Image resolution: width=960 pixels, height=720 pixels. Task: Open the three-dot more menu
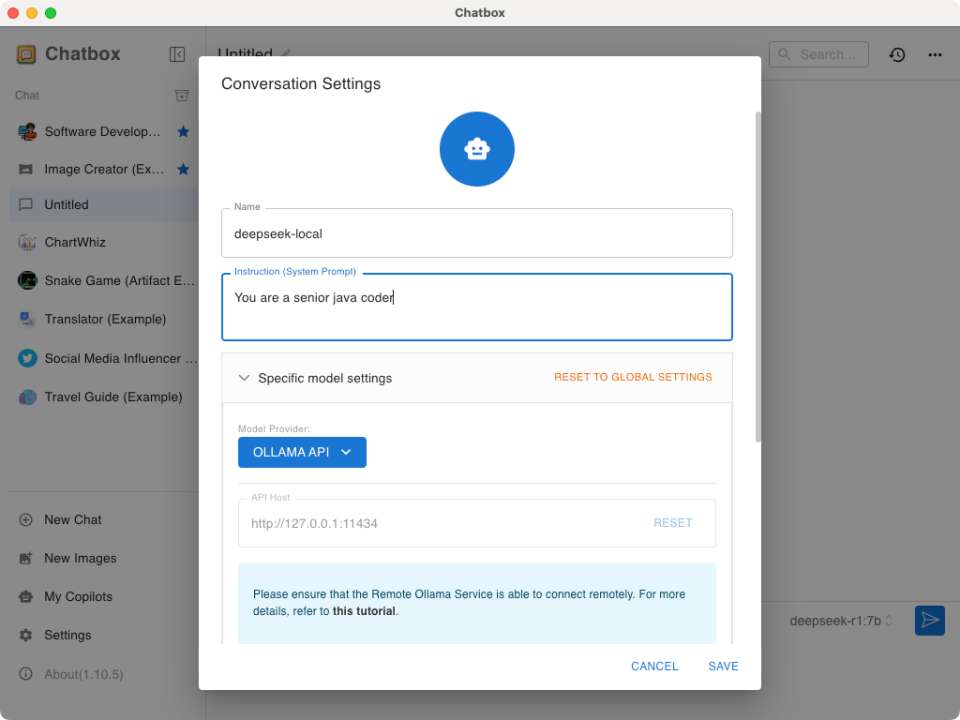point(934,54)
